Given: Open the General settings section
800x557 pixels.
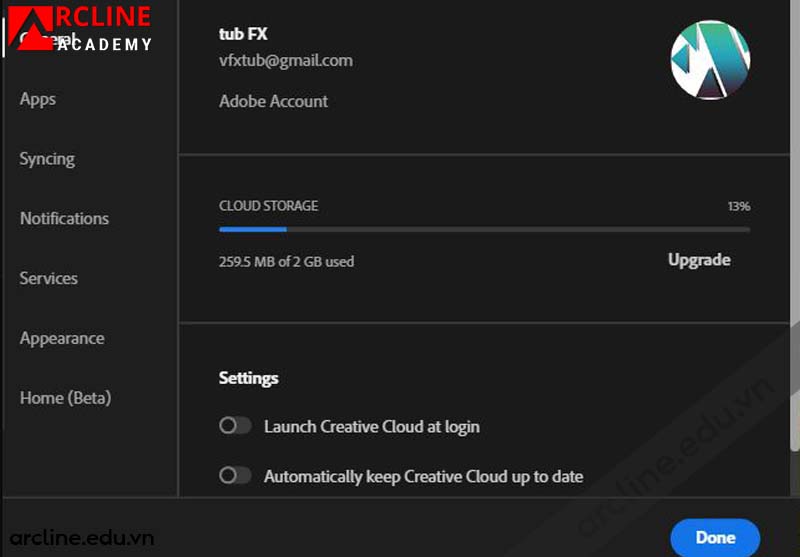Looking at the screenshot, I should pos(40,40).
